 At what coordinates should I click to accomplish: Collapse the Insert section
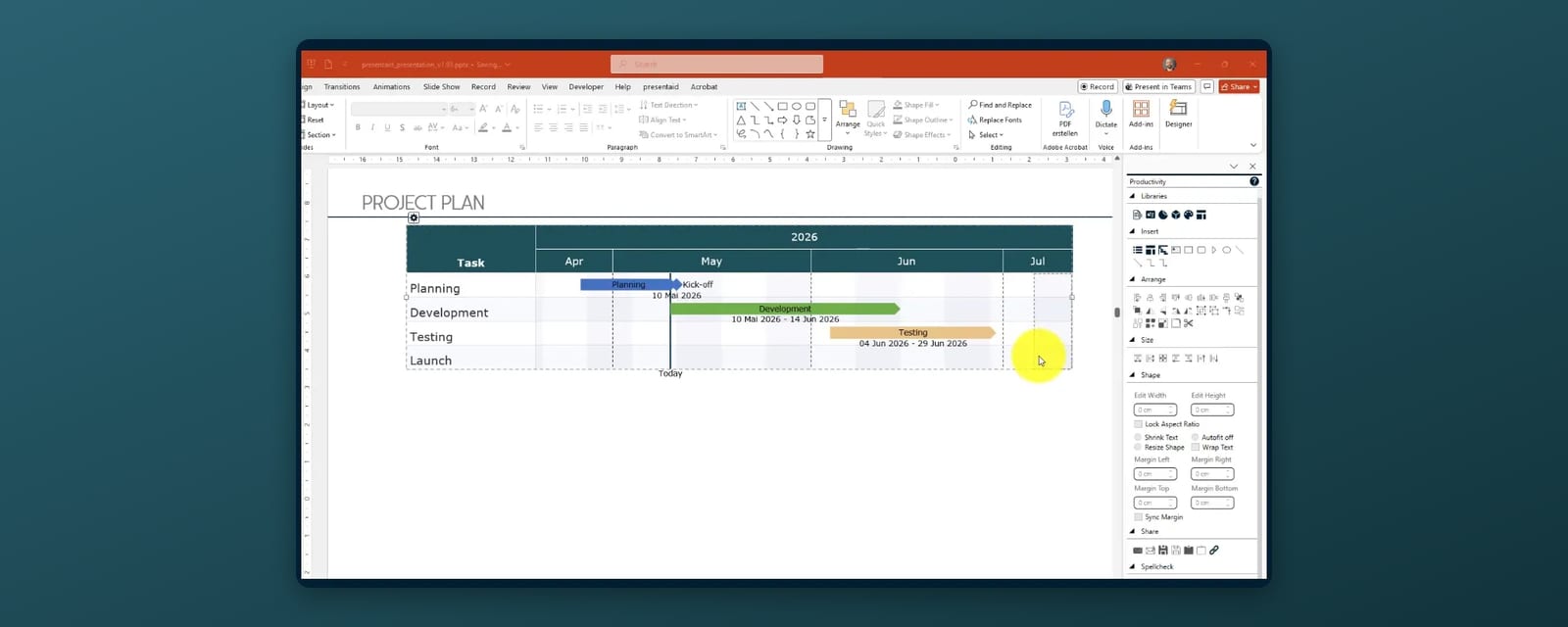1133,231
